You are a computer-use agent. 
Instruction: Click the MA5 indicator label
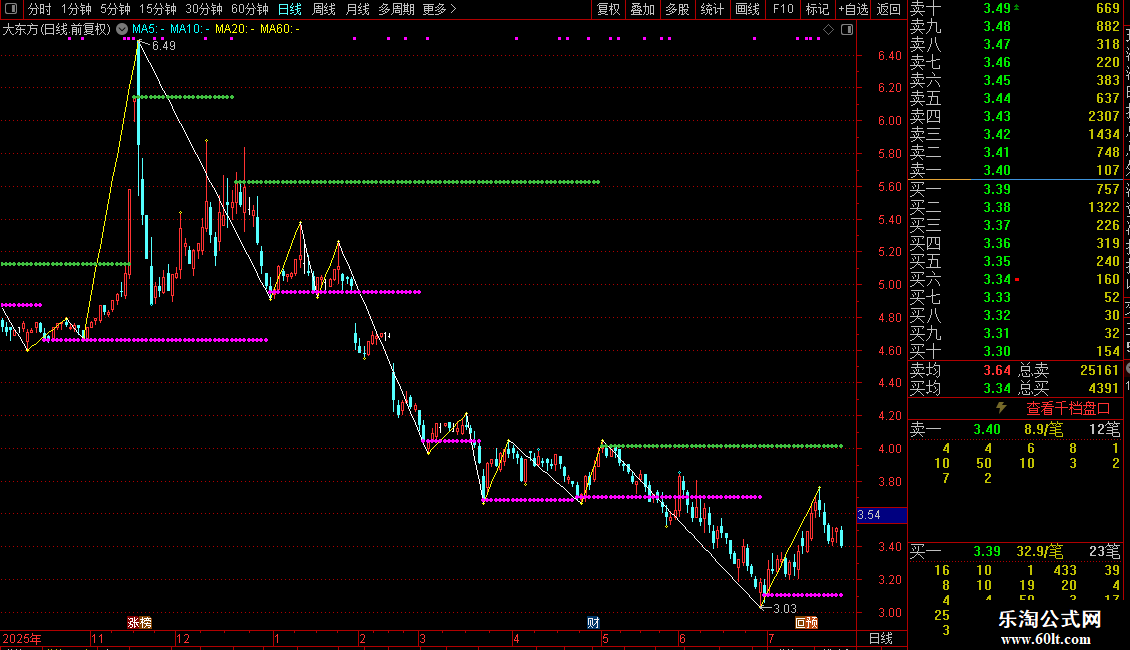point(148,29)
